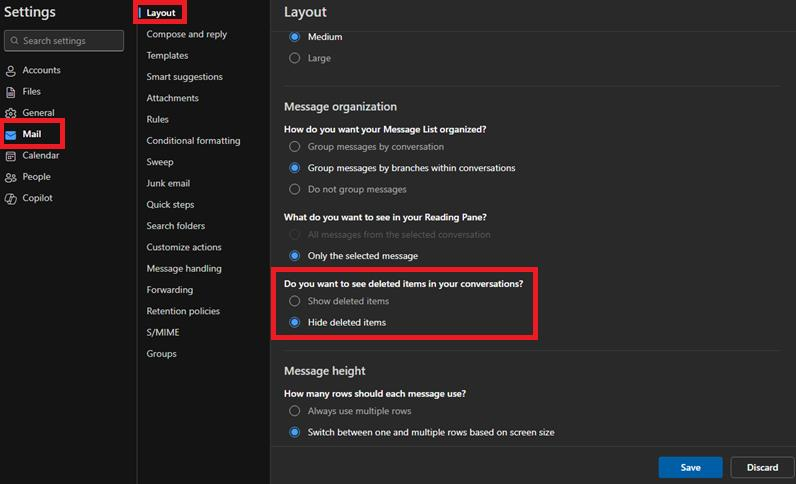
Task: Click the People icon in sidebar
Action: (11, 177)
